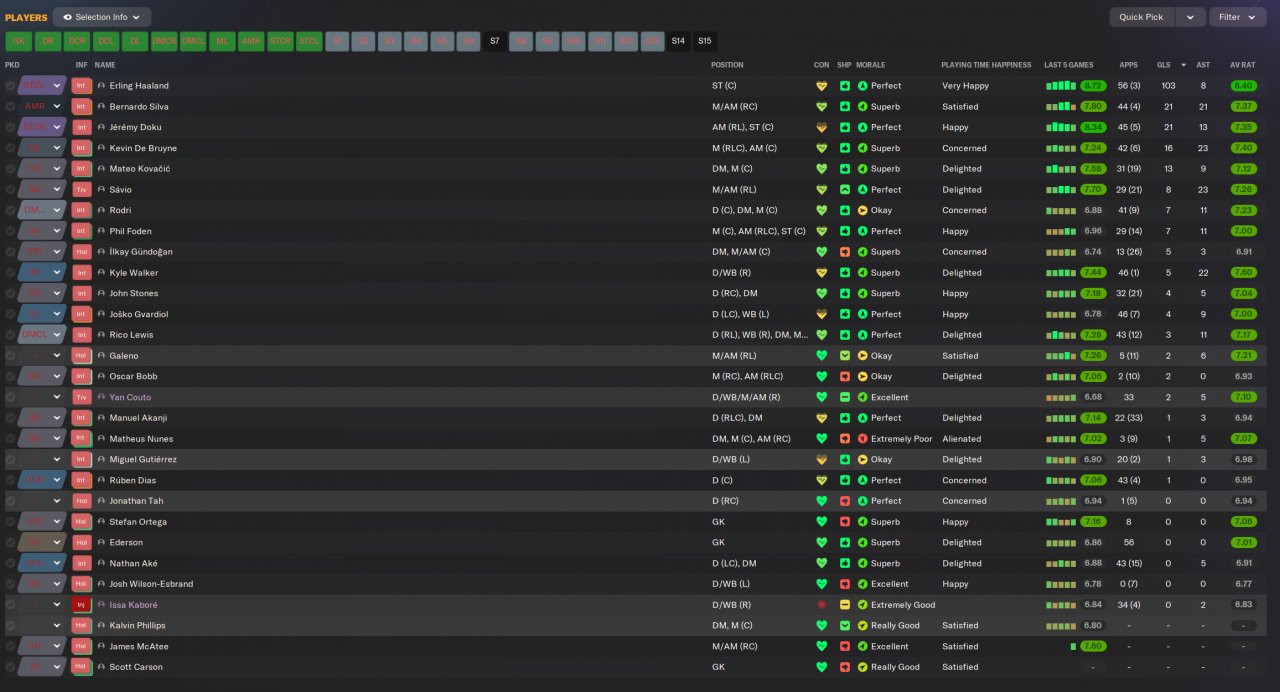Screen dimensions: 1280x692
Task: Sort by the AV RAT column header
Action: pyautogui.click(x=1242, y=65)
